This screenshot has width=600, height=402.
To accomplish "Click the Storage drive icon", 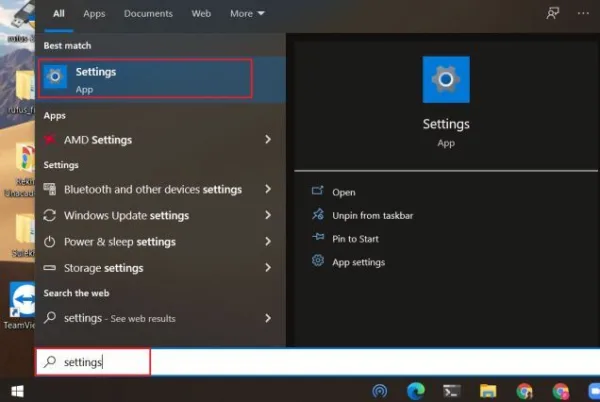I will coord(50,268).
